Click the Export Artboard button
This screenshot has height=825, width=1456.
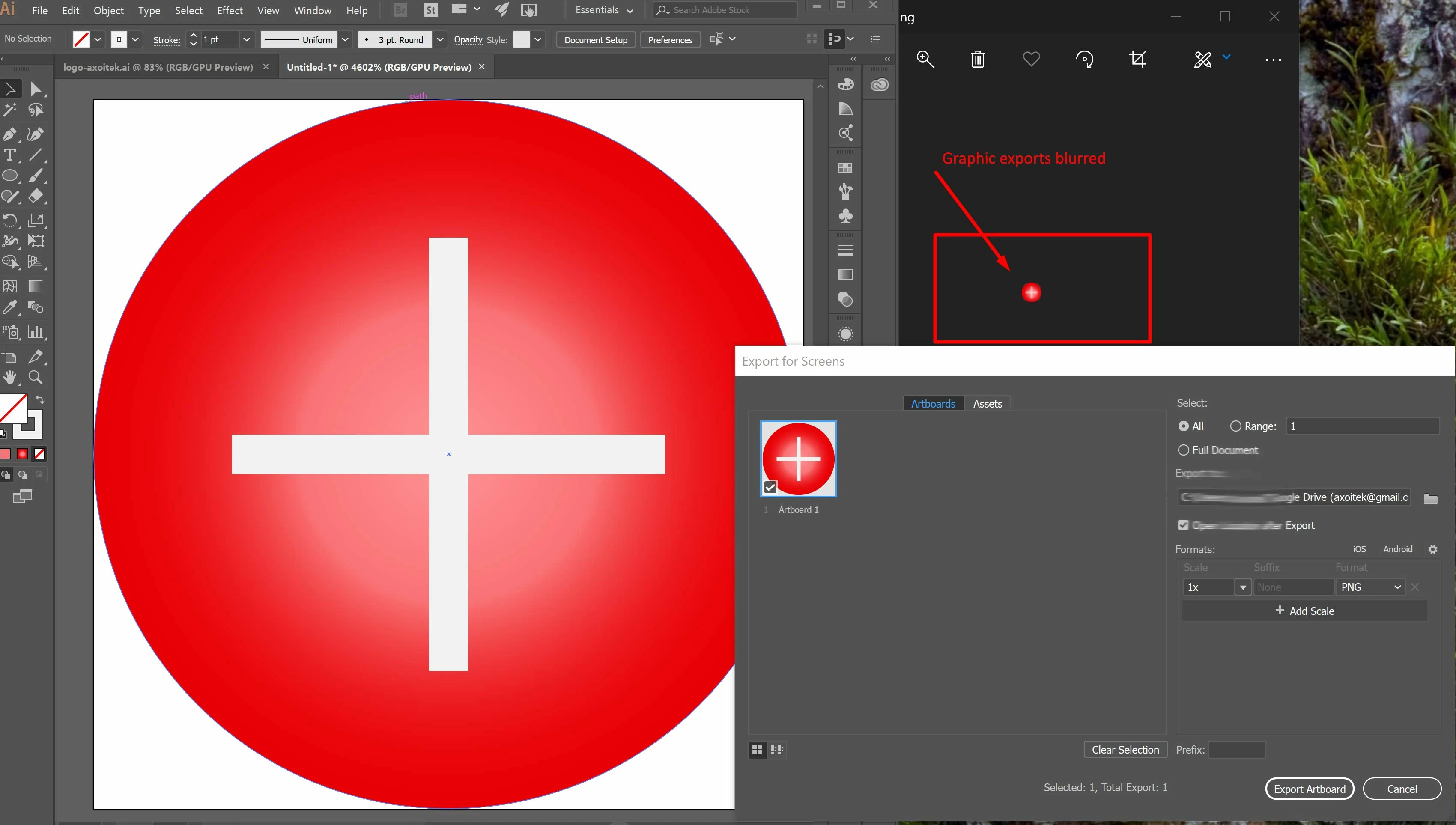[1309, 789]
